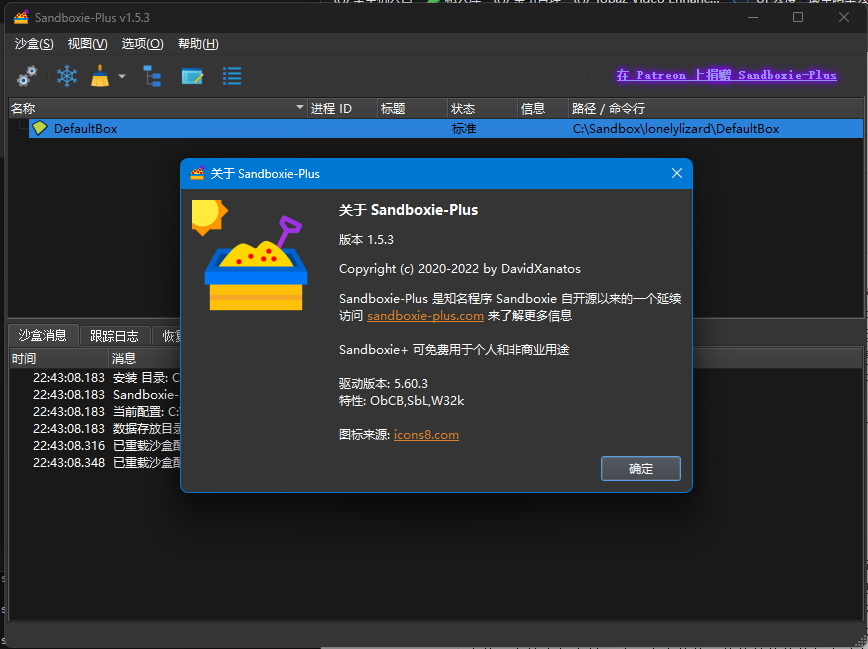Click the 特性: ObCB,SbL,W32k text
Screen dimensions: 868x649
(401, 400)
